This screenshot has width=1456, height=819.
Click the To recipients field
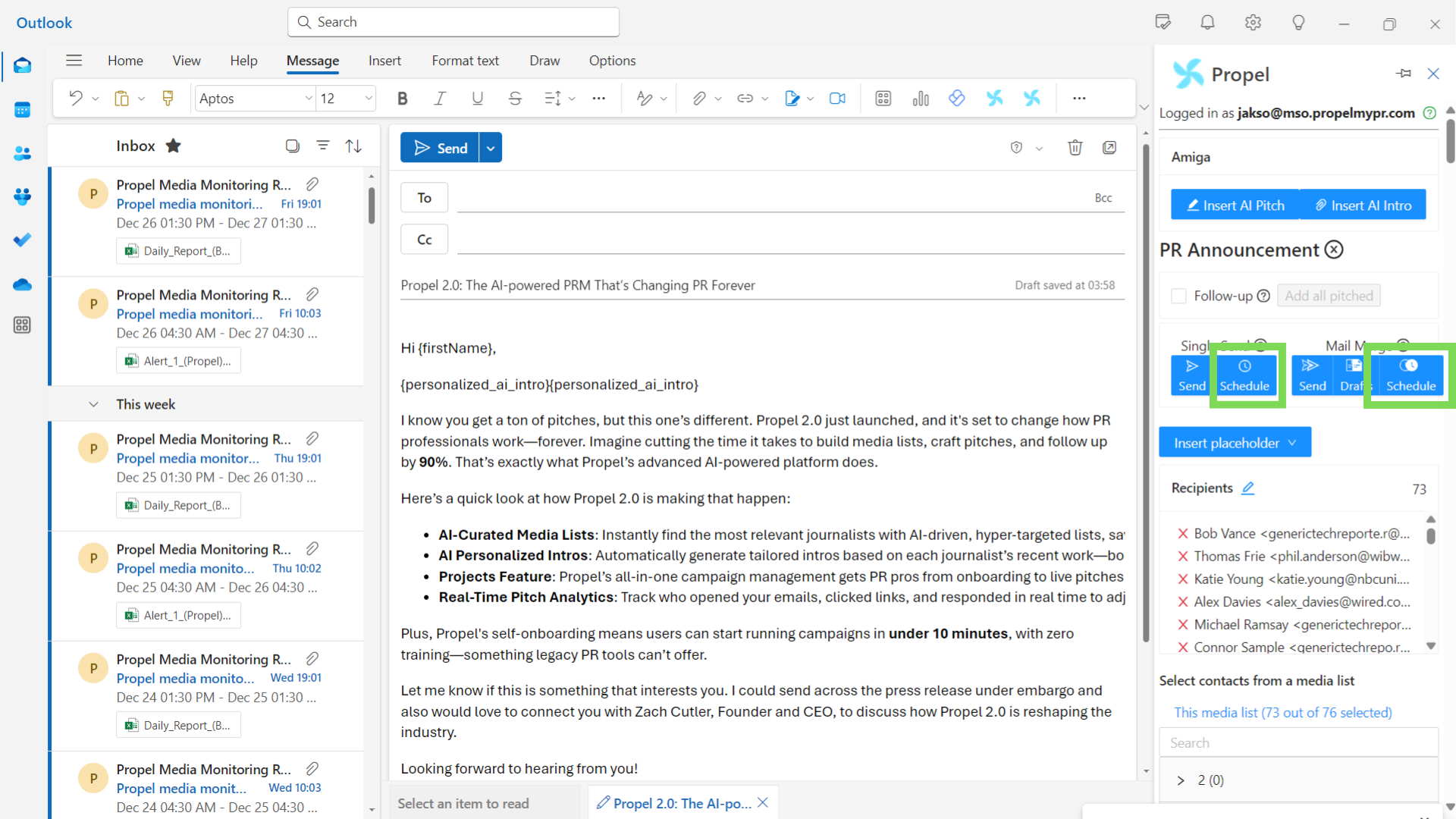point(773,198)
